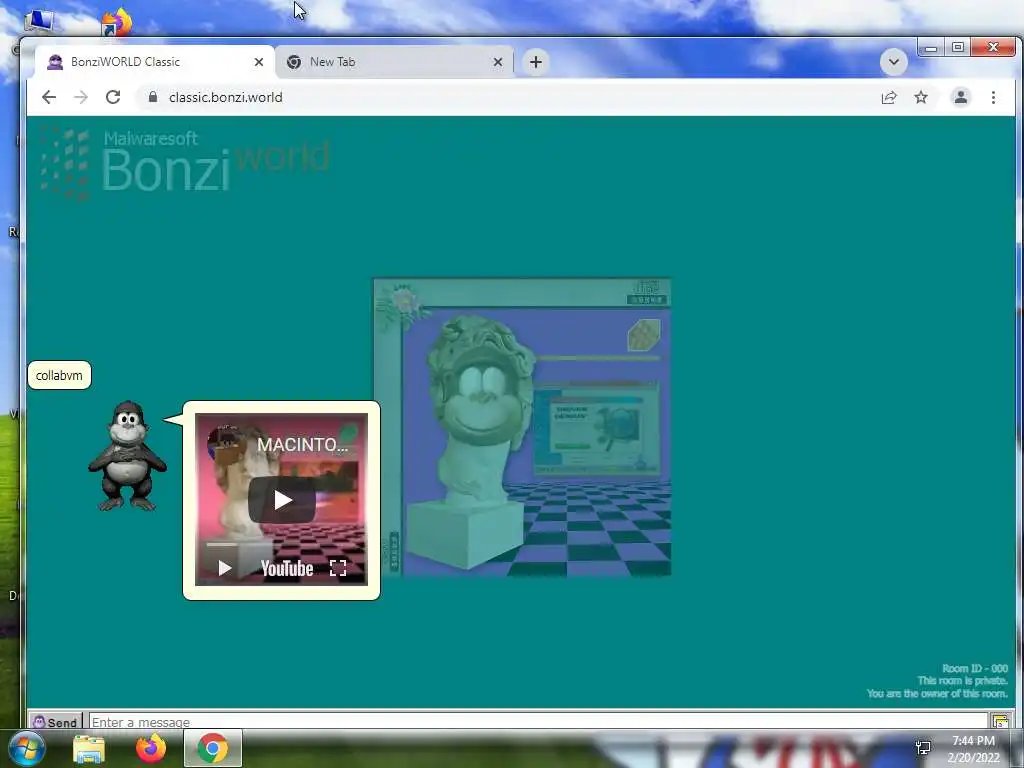Click the collabvm name tag
The image size is (1024, 768).
coord(59,376)
